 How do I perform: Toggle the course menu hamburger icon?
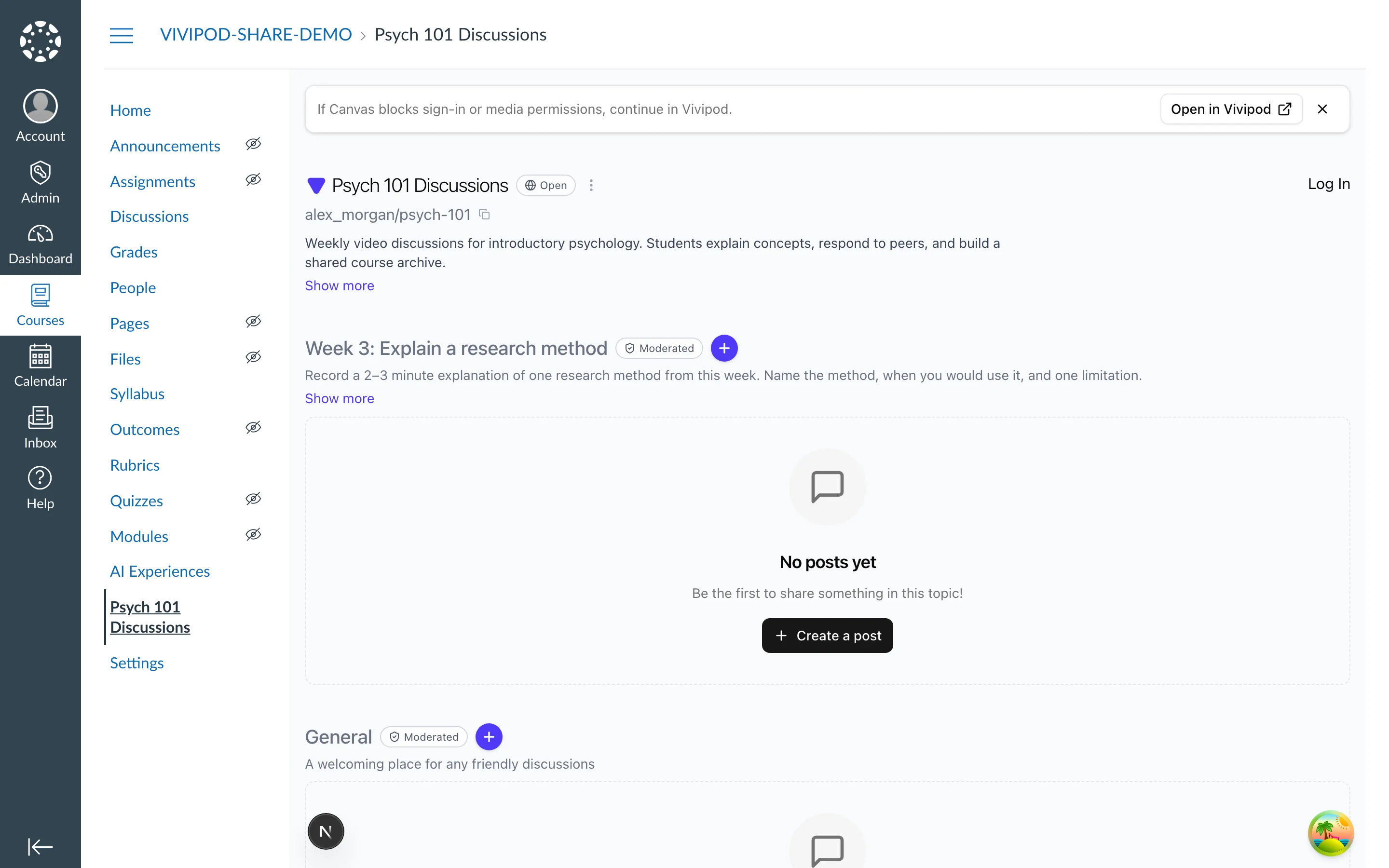(x=121, y=35)
